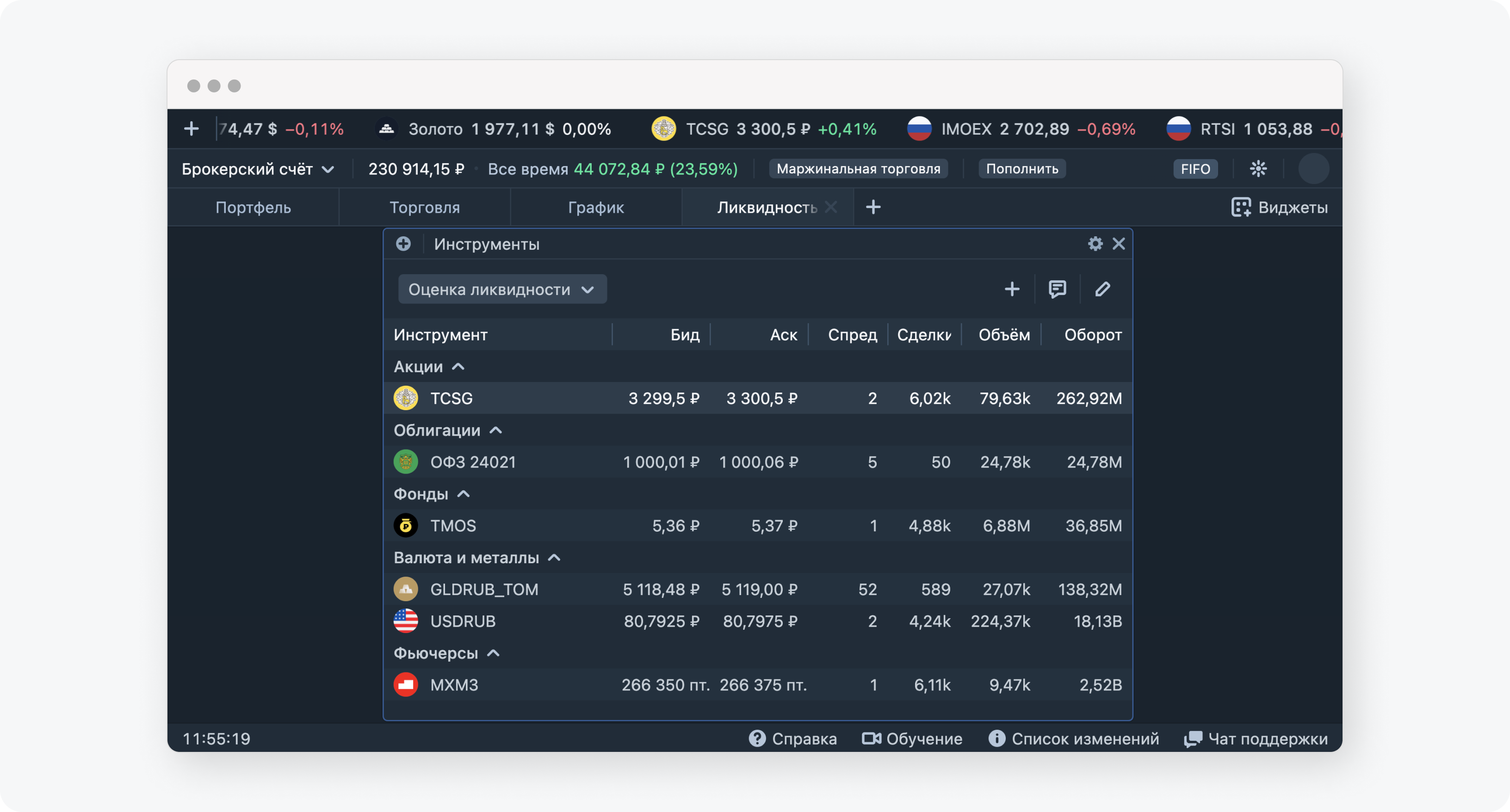Sort by the Спред column header
1510x812 pixels.
852,335
